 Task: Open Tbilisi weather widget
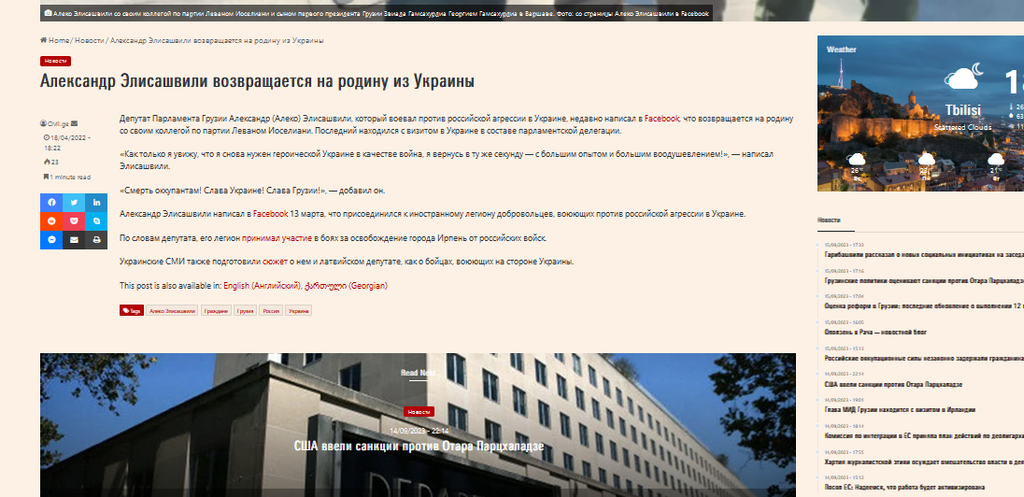tap(921, 113)
